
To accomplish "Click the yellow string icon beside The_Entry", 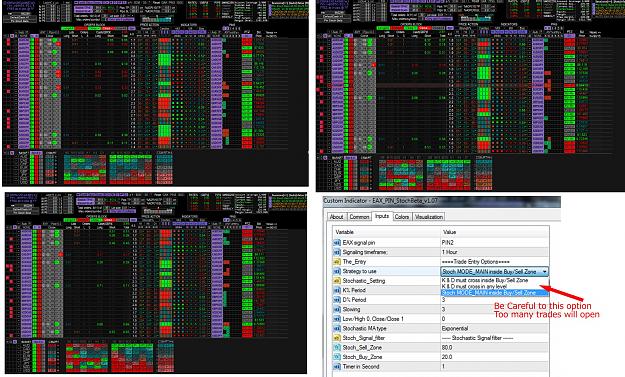I will point(337,262).
